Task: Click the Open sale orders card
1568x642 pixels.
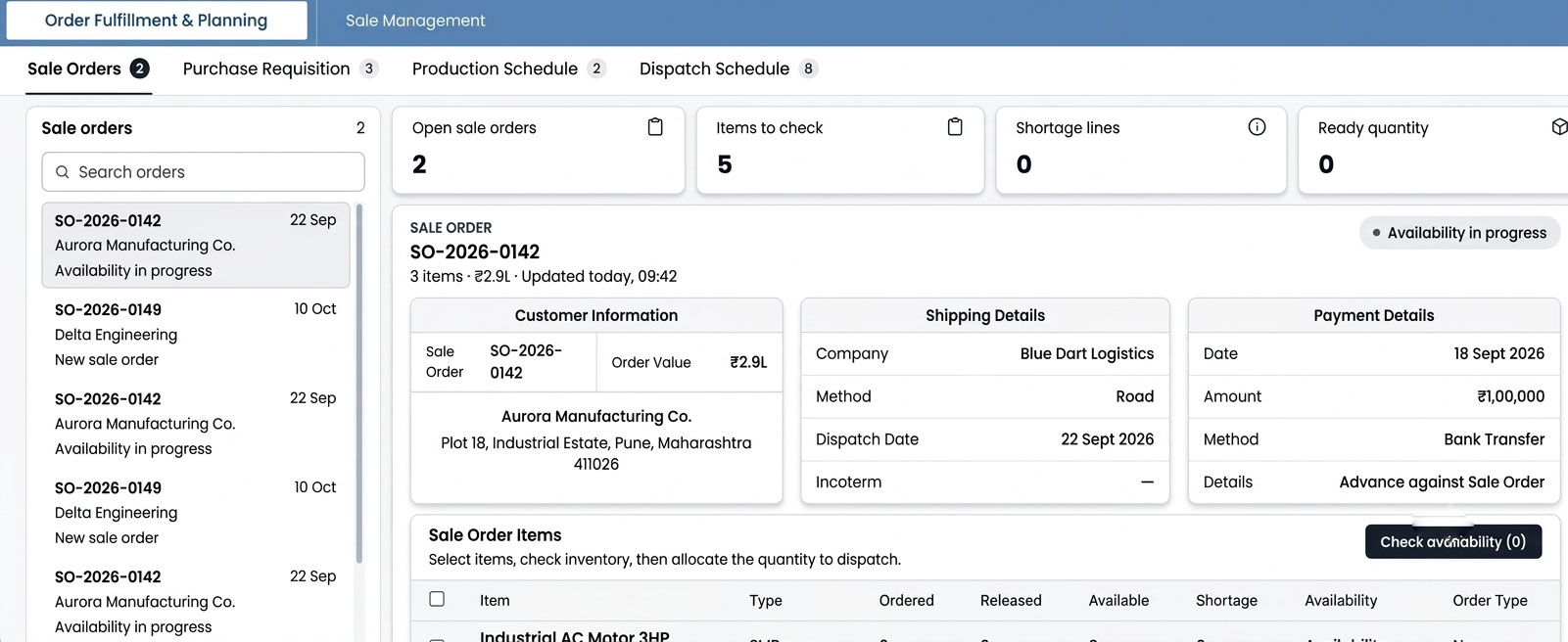Action: 538,151
